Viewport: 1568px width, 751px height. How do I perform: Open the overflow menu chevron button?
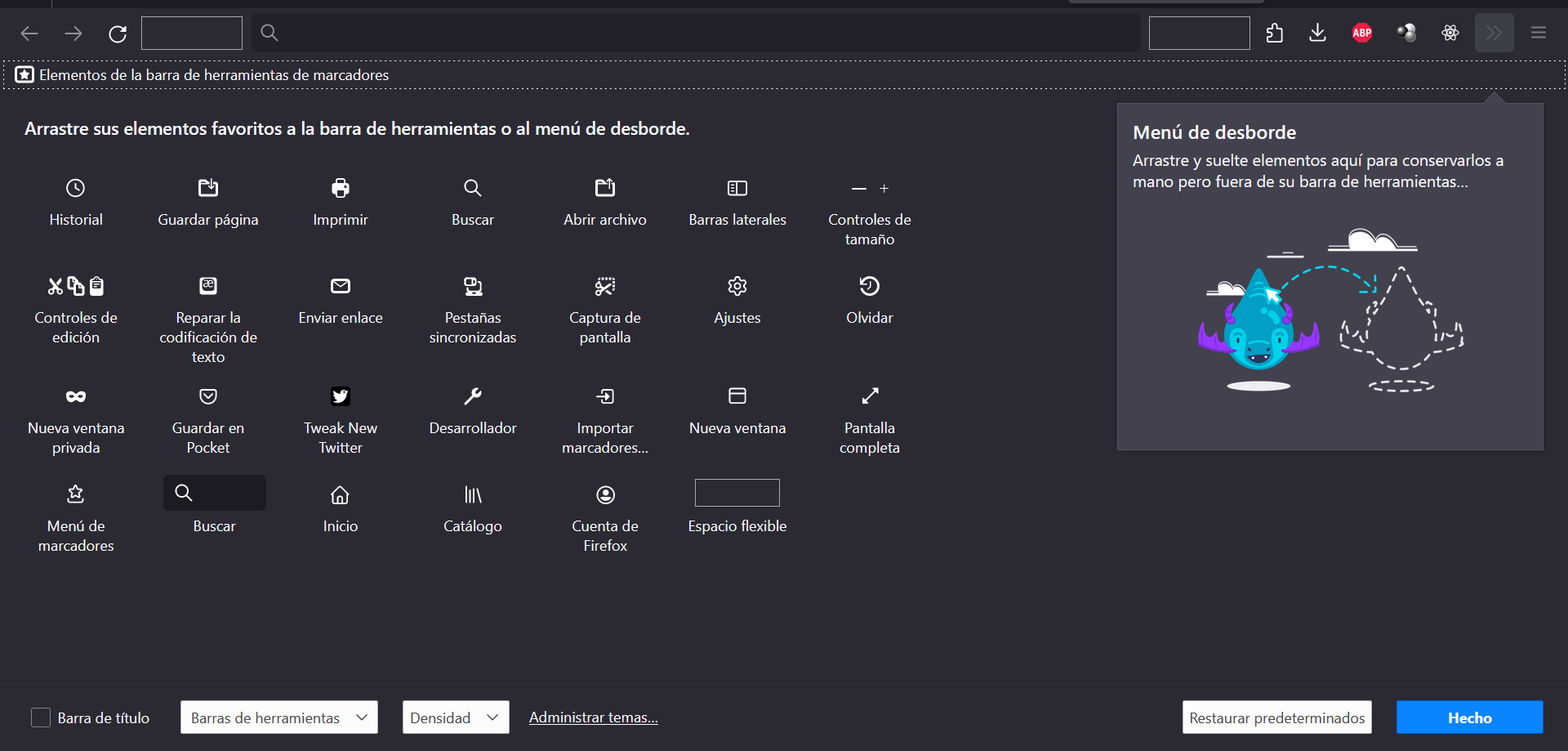pyautogui.click(x=1494, y=33)
